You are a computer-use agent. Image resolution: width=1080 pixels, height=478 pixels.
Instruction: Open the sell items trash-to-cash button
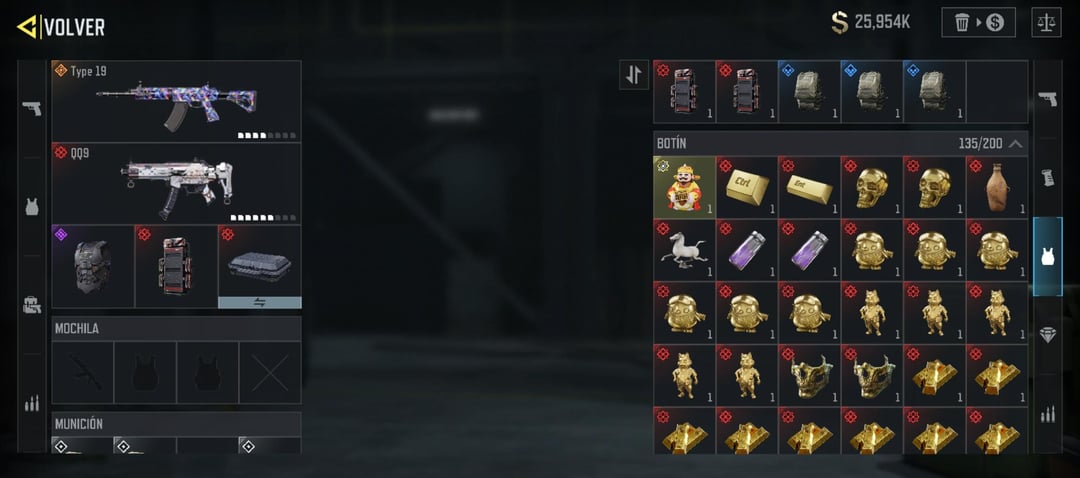[x=978, y=22]
